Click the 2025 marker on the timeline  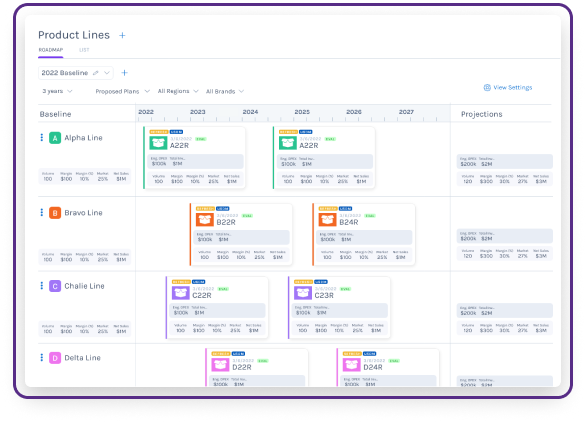302,112
